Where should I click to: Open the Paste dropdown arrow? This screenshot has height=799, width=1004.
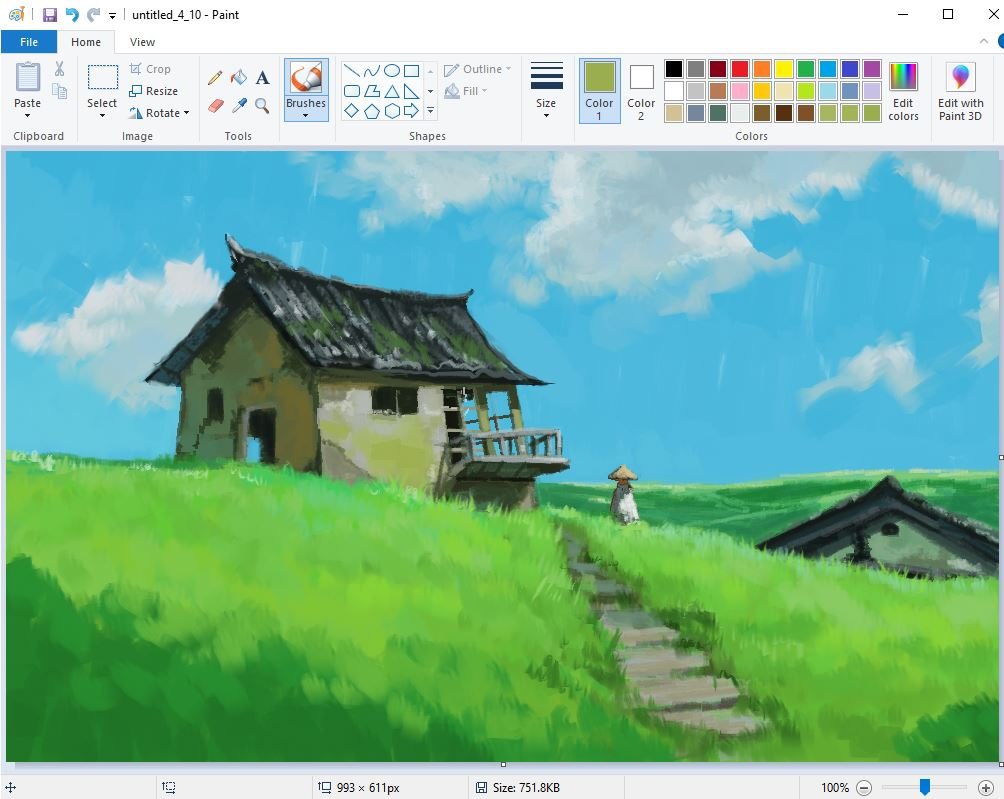coord(28,116)
